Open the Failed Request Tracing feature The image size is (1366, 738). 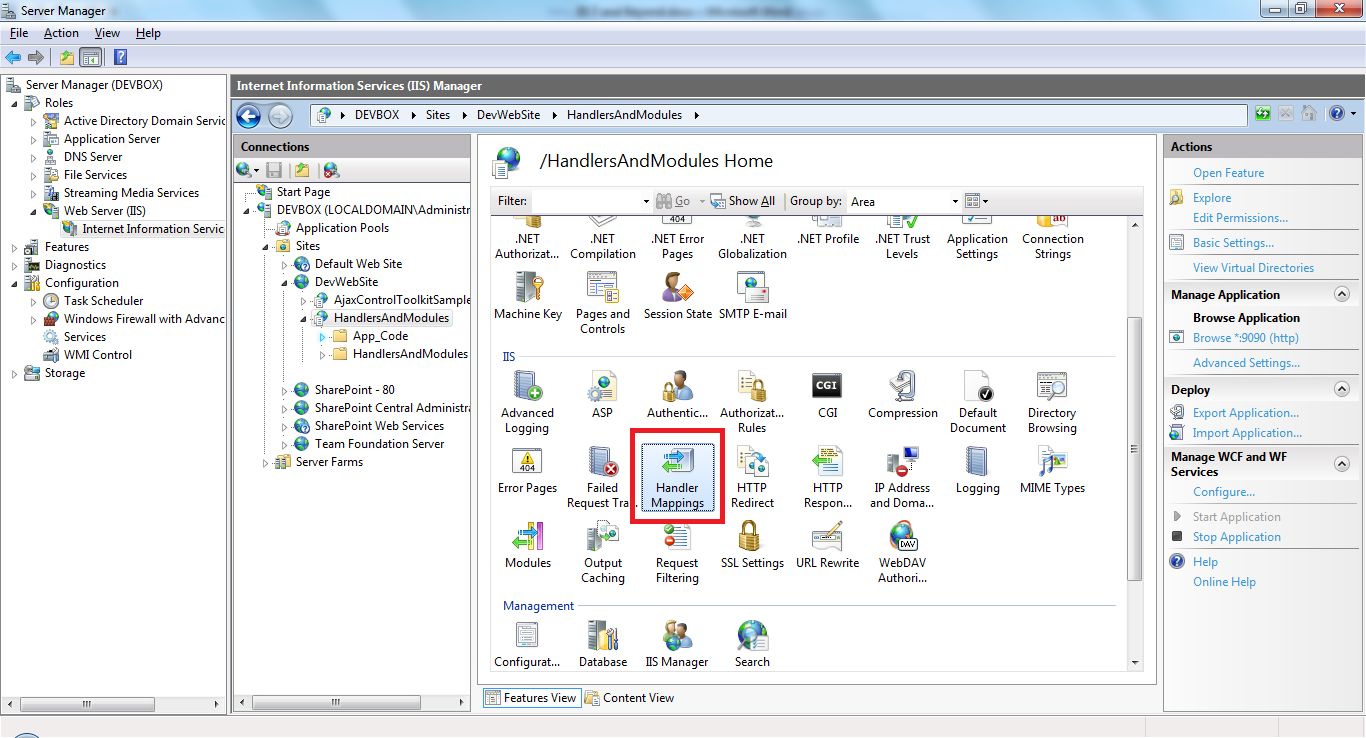602,477
